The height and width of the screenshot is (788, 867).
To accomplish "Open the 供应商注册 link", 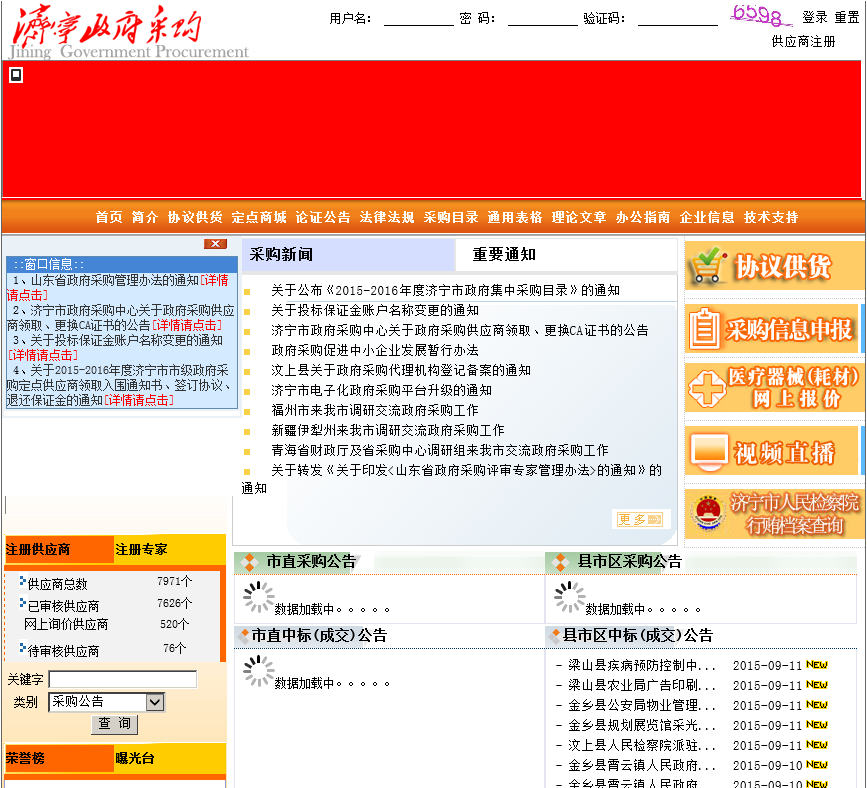I will point(803,42).
